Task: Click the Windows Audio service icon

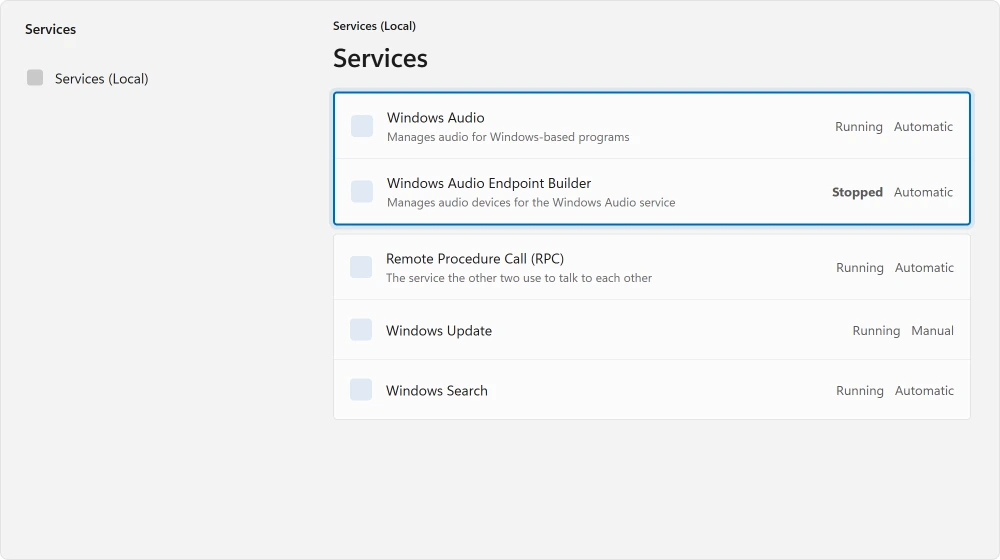Action: (x=362, y=126)
